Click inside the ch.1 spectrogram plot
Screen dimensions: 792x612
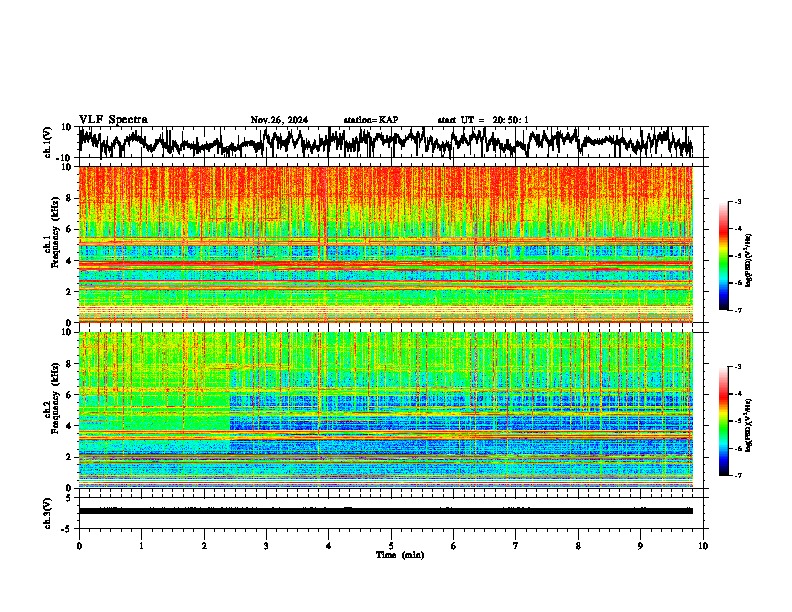point(386,244)
